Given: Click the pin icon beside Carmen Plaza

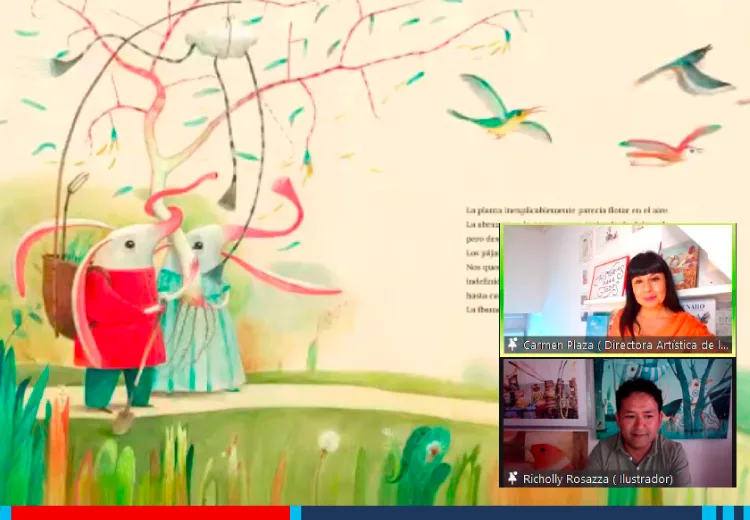Looking at the screenshot, I should pyautogui.click(x=513, y=345).
